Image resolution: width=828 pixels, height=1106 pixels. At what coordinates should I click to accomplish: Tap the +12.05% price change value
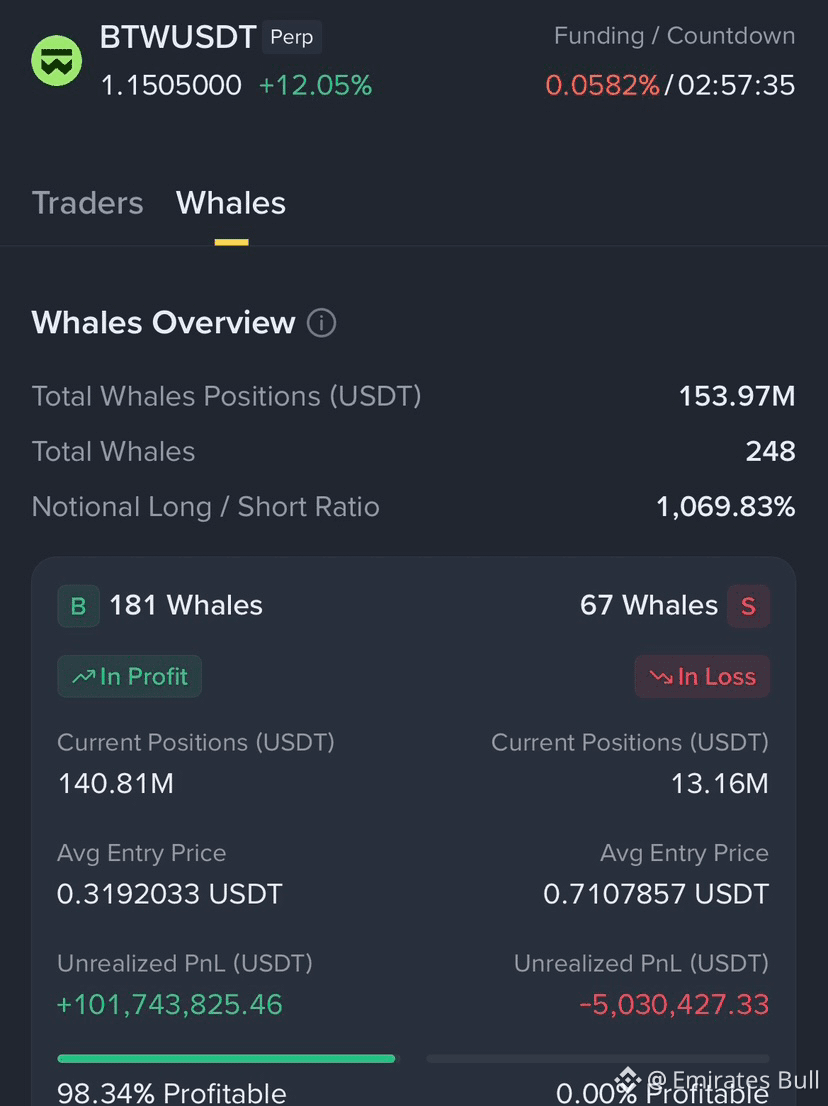pyautogui.click(x=315, y=85)
